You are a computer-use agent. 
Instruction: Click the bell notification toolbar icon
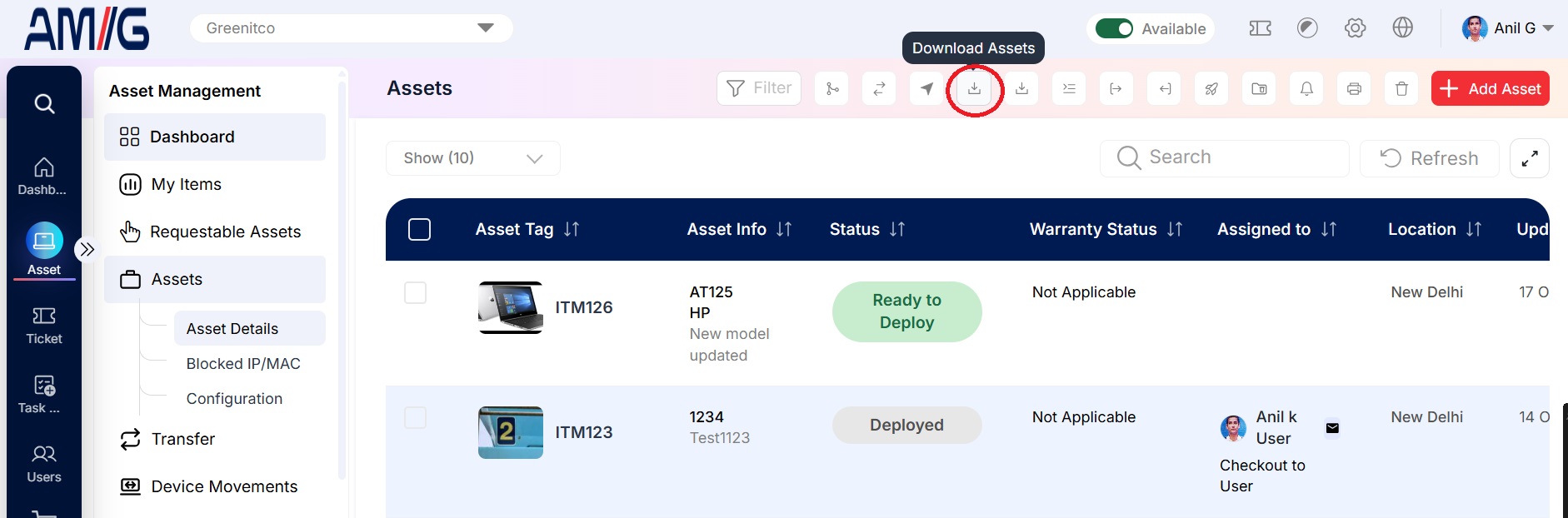[1306, 88]
